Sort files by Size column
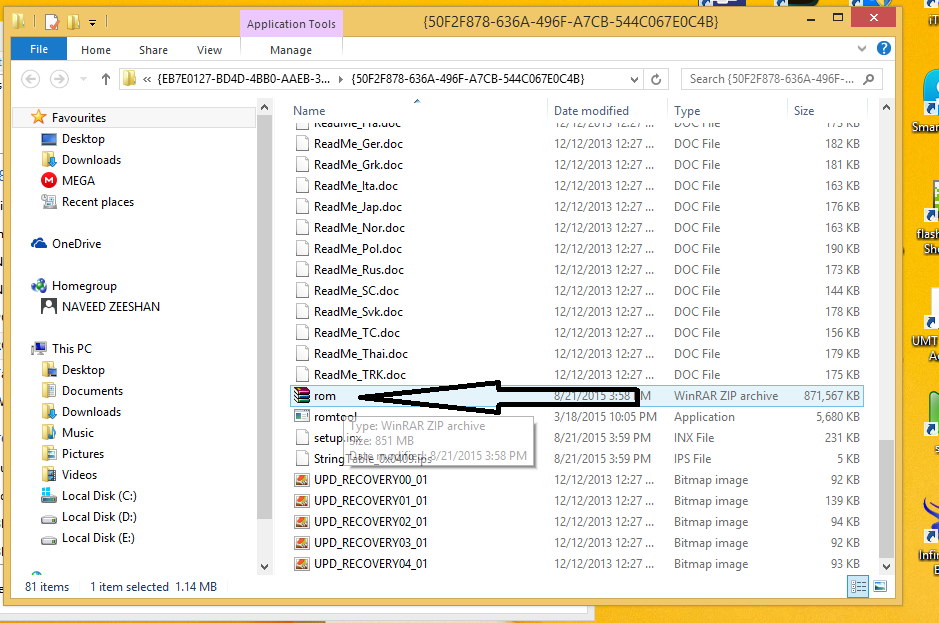 804,111
